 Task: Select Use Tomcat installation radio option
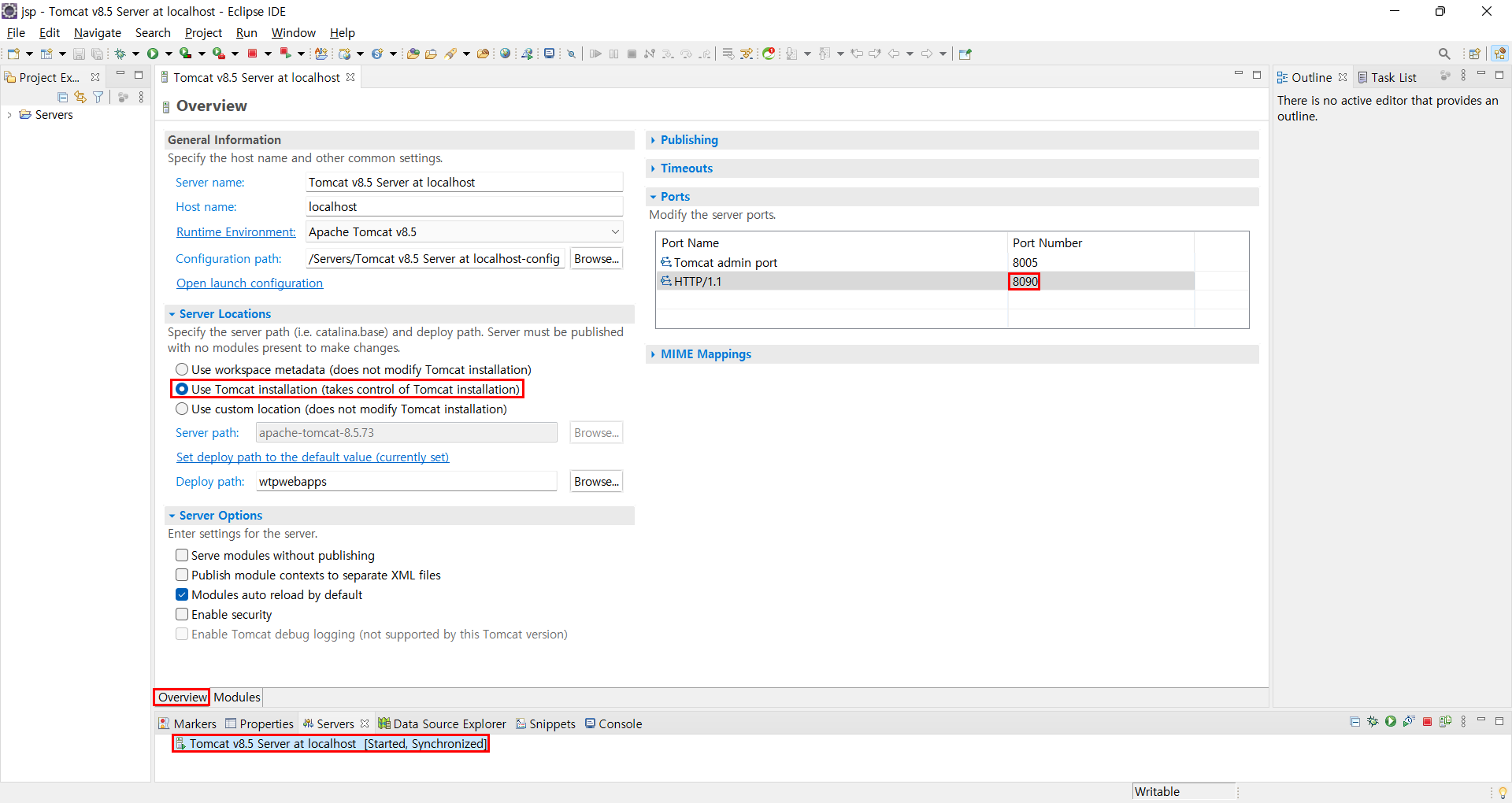[182, 389]
